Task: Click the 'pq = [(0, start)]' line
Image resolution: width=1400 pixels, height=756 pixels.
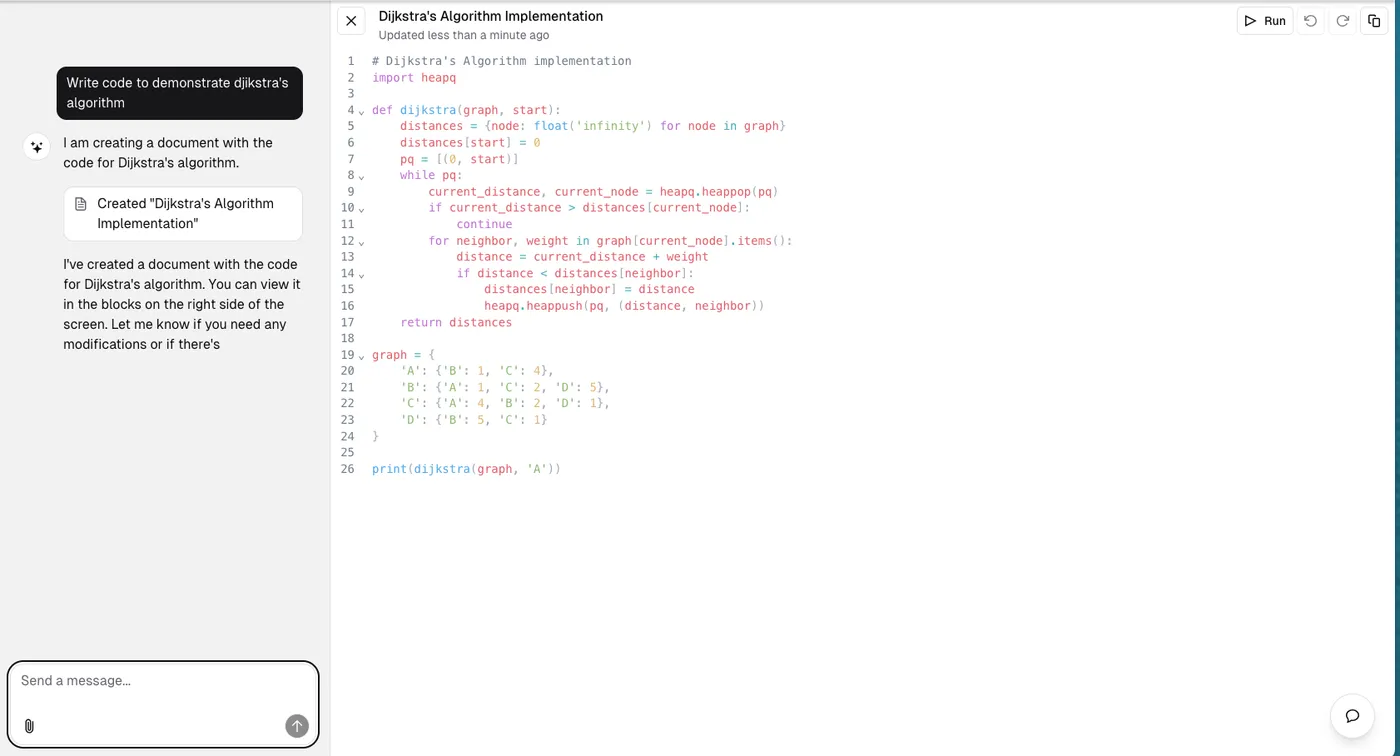Action: click(x=460, y=159)
